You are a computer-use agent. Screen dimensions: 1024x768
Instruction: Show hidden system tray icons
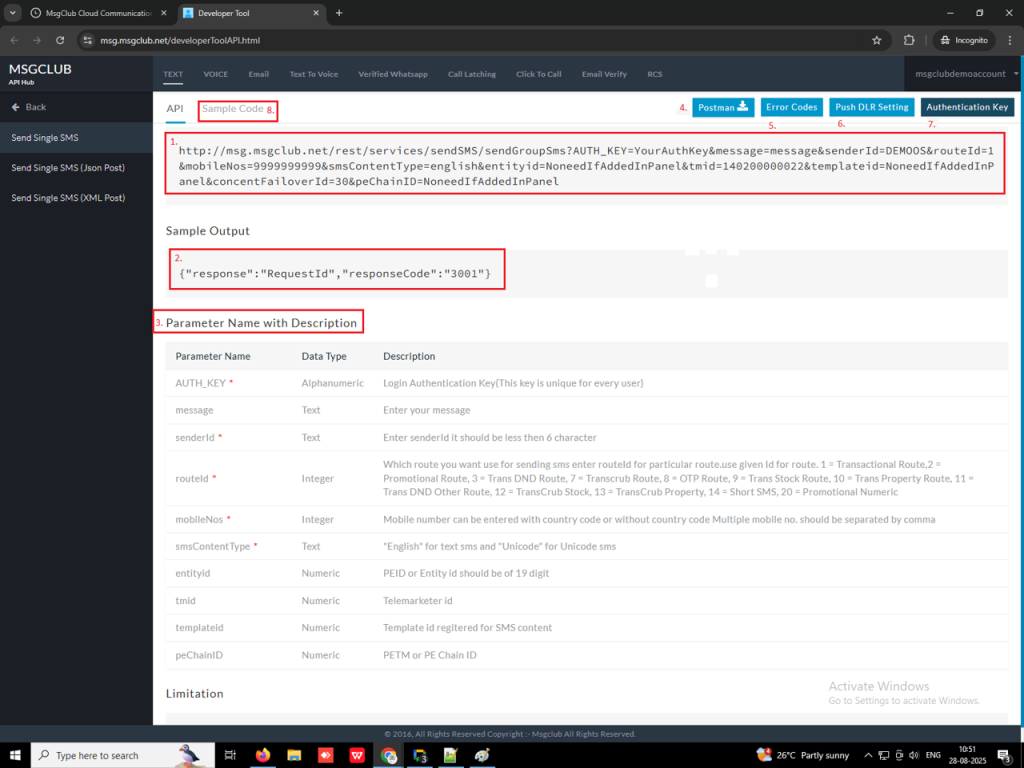pos(868,756)
